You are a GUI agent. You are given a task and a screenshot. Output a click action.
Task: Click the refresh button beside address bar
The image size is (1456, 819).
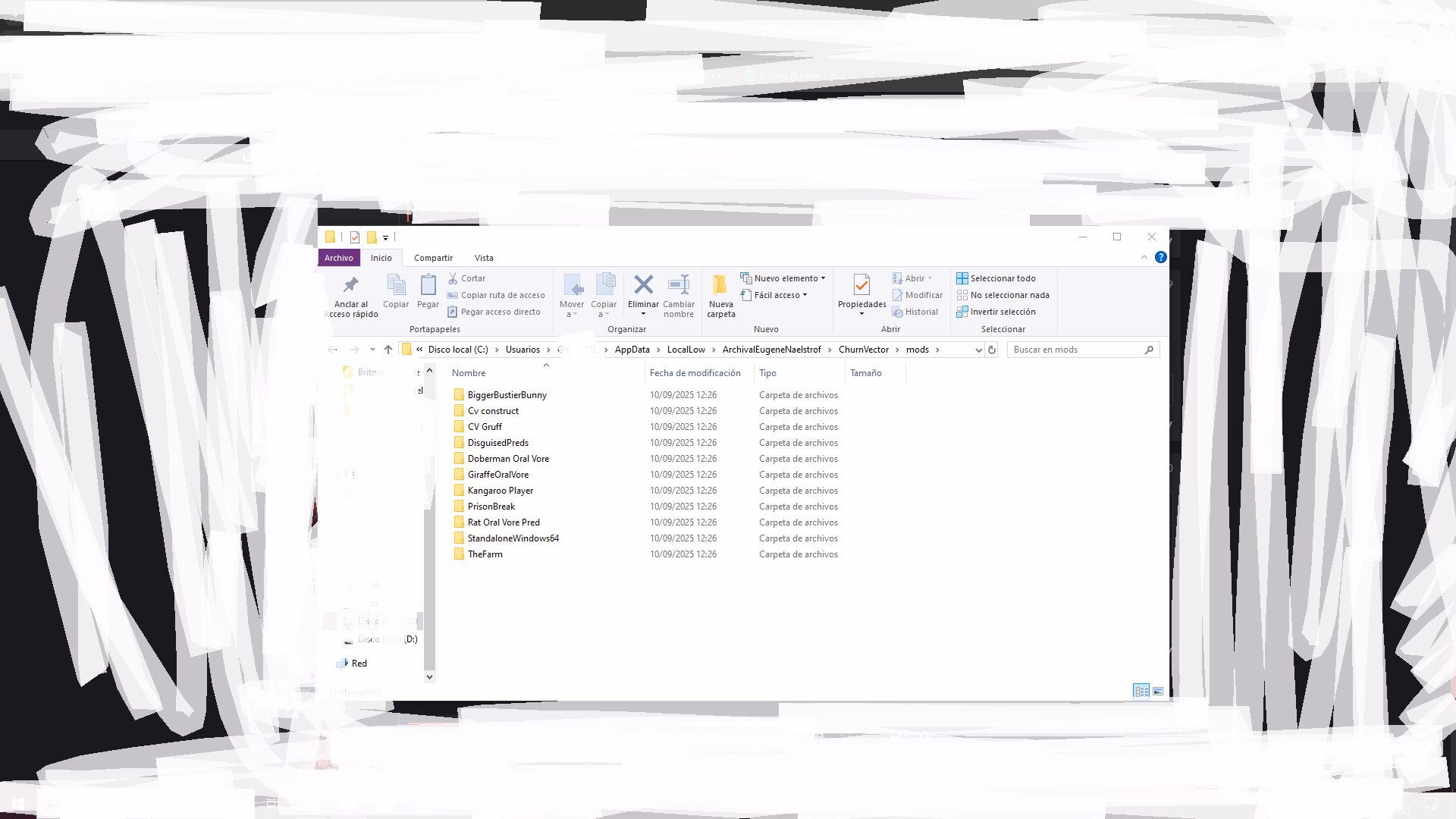click(992, 350)
